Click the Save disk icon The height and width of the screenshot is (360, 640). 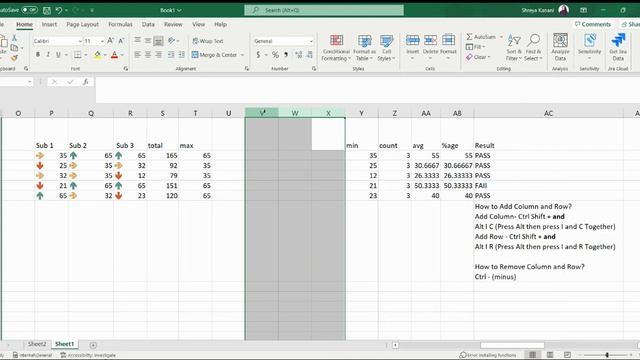[x=47, y=10]
